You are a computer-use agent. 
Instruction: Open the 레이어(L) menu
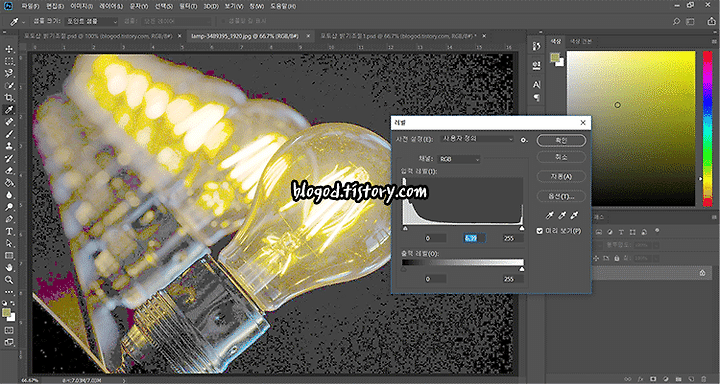(x=111, y=6)
